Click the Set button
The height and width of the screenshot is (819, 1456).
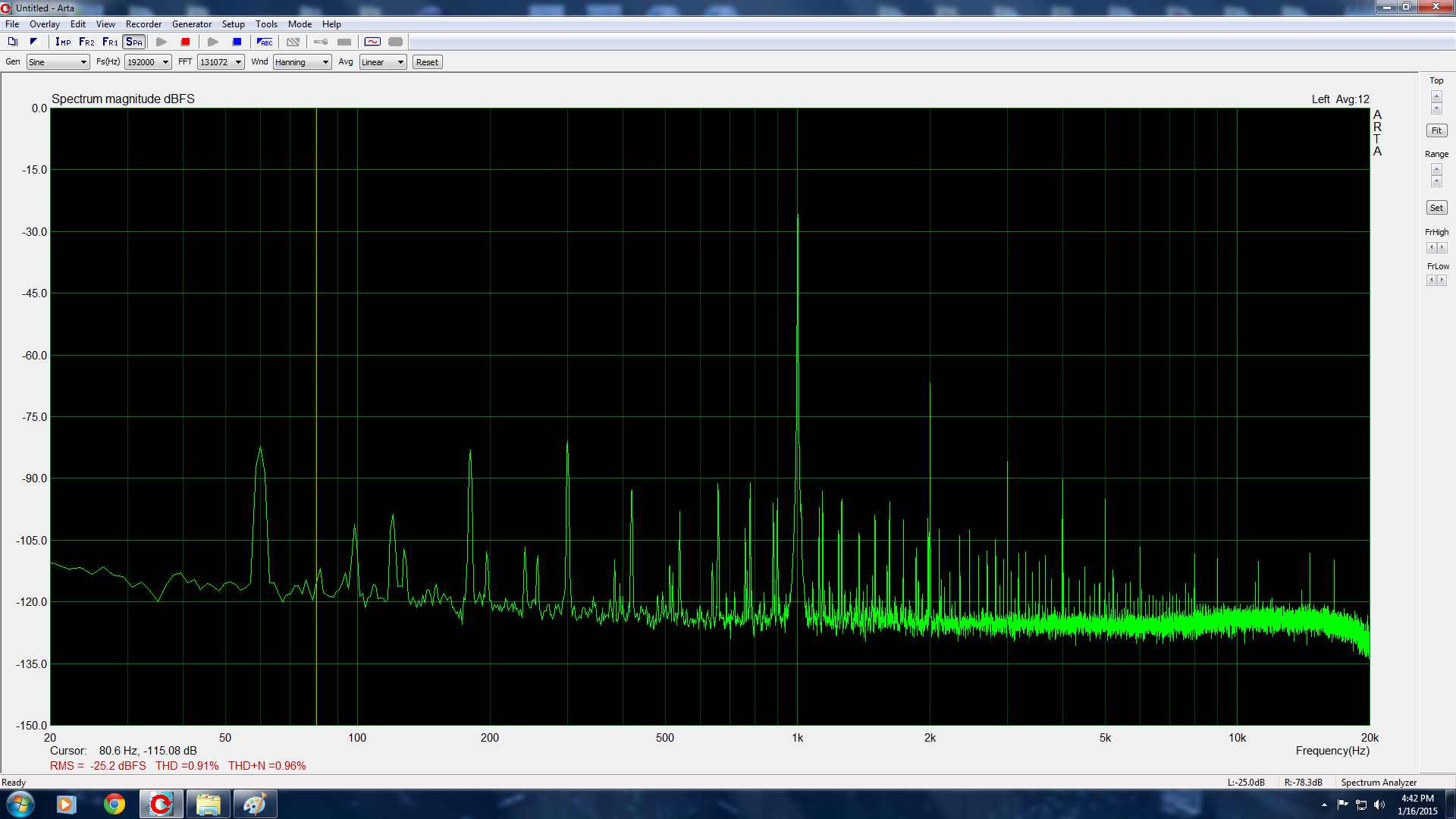coord(1436,208)
